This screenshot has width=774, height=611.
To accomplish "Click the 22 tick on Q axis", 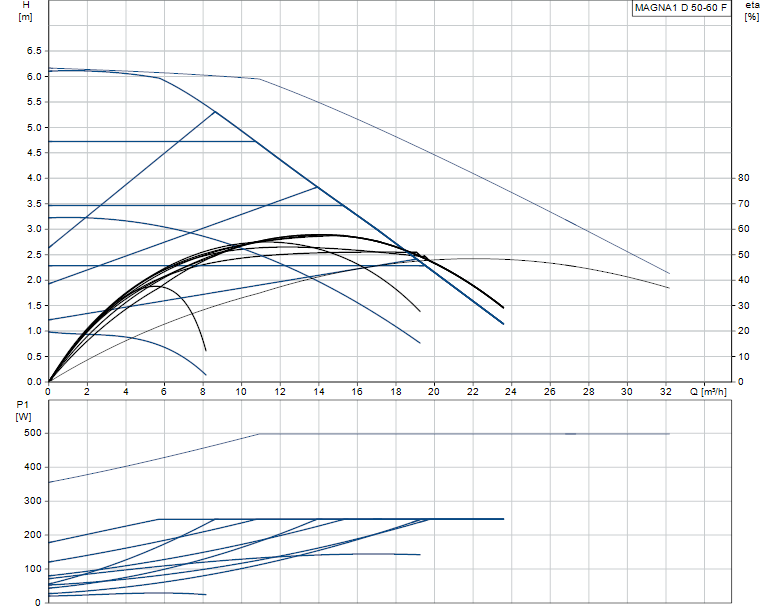I will point(472,391).
